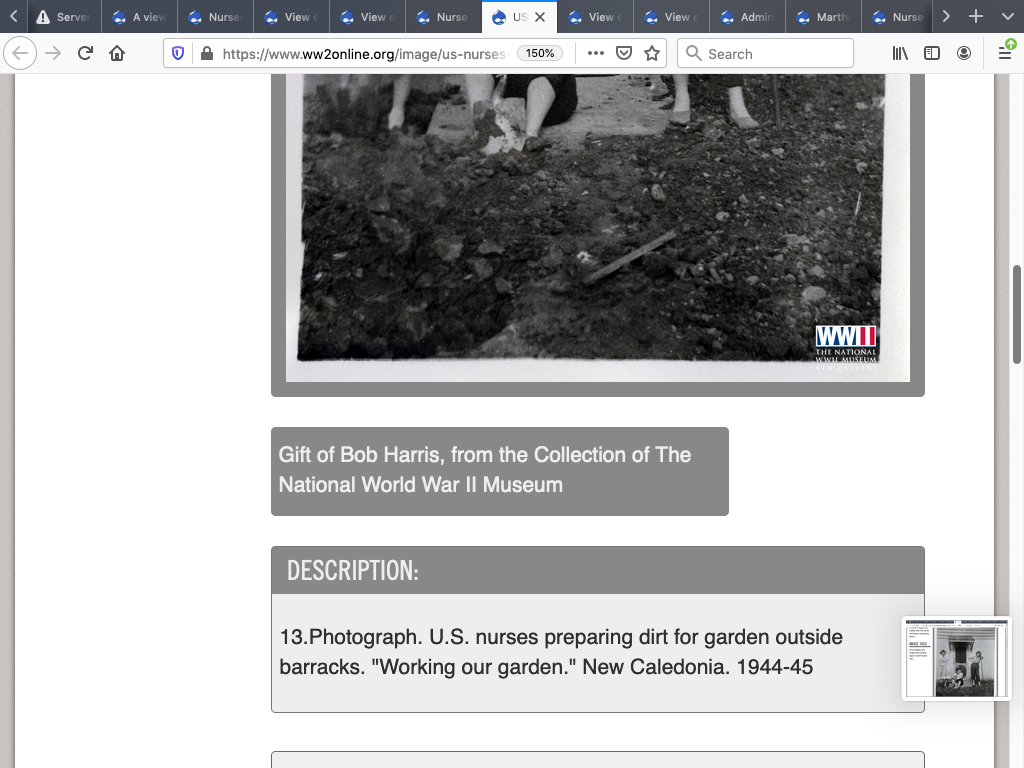The height and width of the screenshot is (768, 1024).
Task: Bookmark this page with the star
Action: [x=652, y=54]
